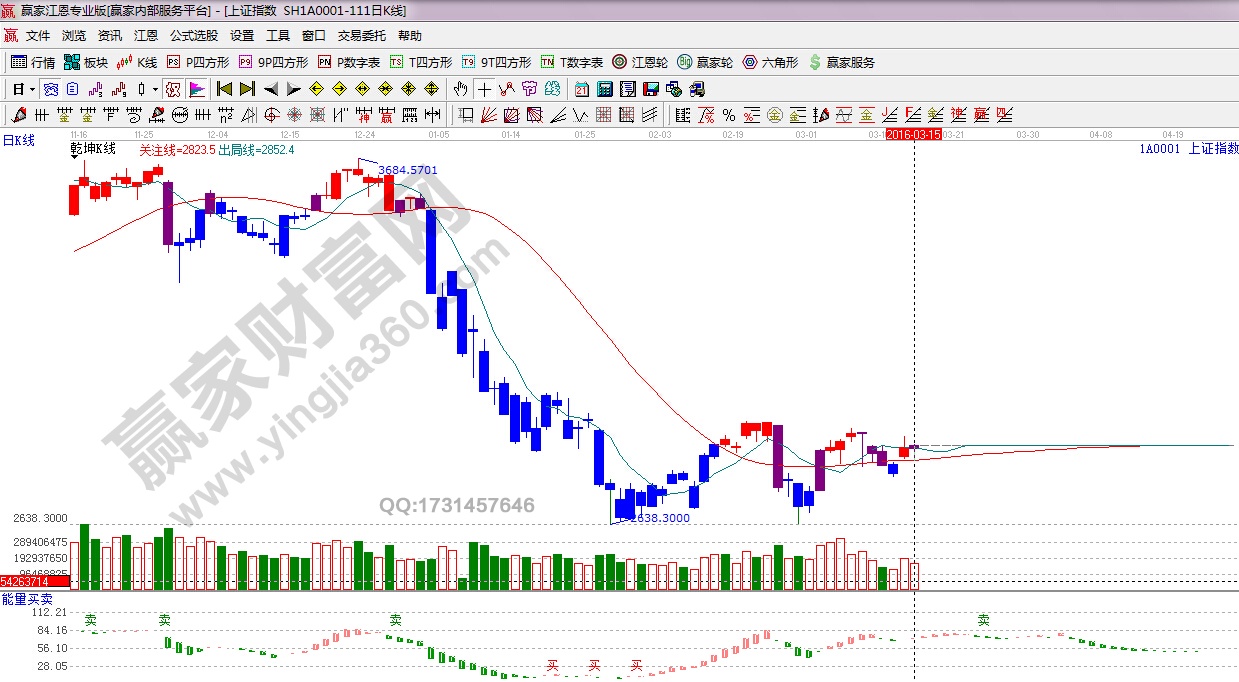Select the hand pan tool
Viewport: 1239px width, 682px height.
tap(460, 89)
